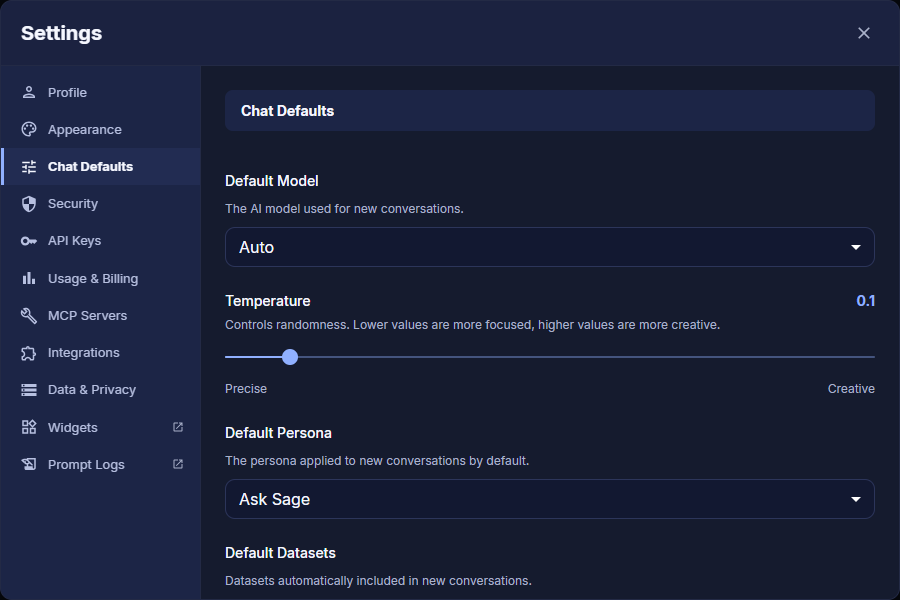Go to Security settings

[101, 204]
